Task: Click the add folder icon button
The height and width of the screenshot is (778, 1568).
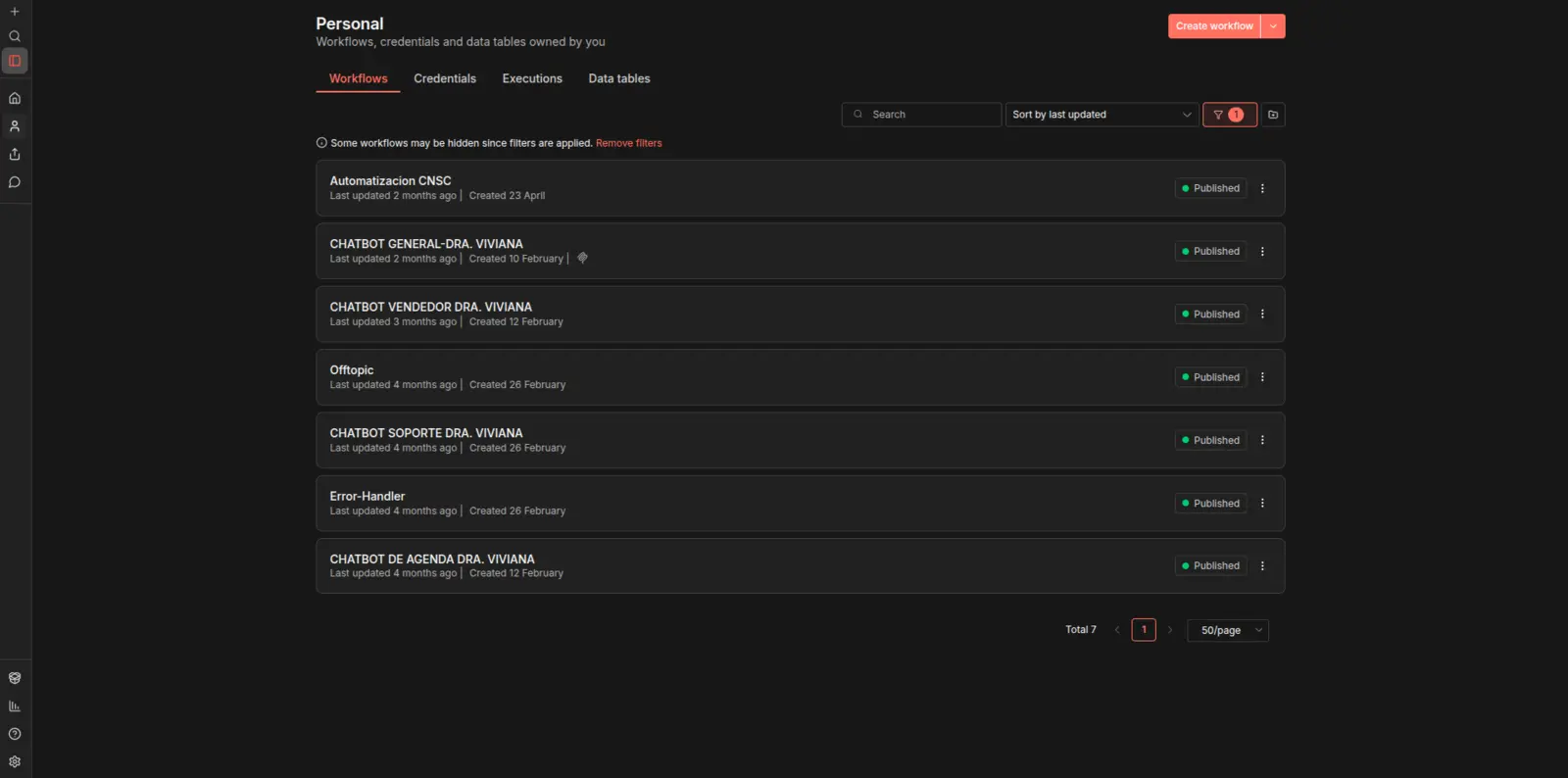Action: [1273, 115]
